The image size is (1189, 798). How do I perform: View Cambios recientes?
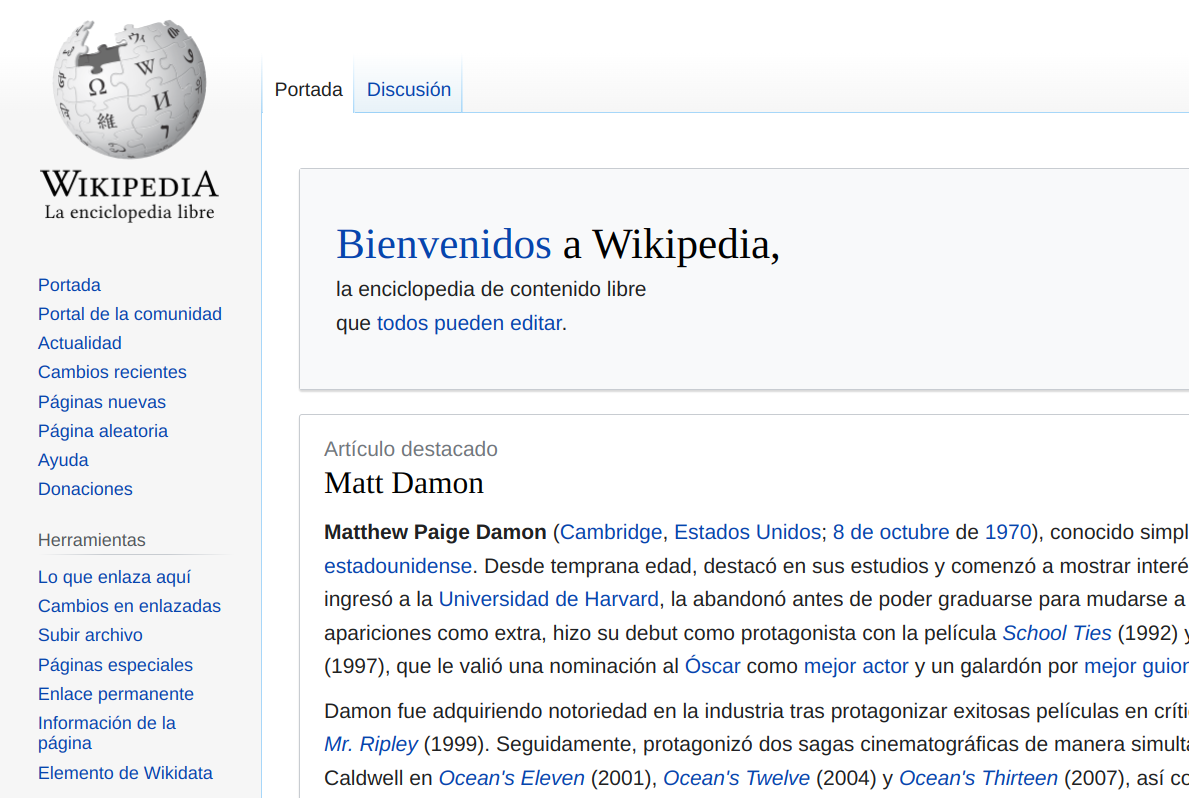(x=112, y=372)
